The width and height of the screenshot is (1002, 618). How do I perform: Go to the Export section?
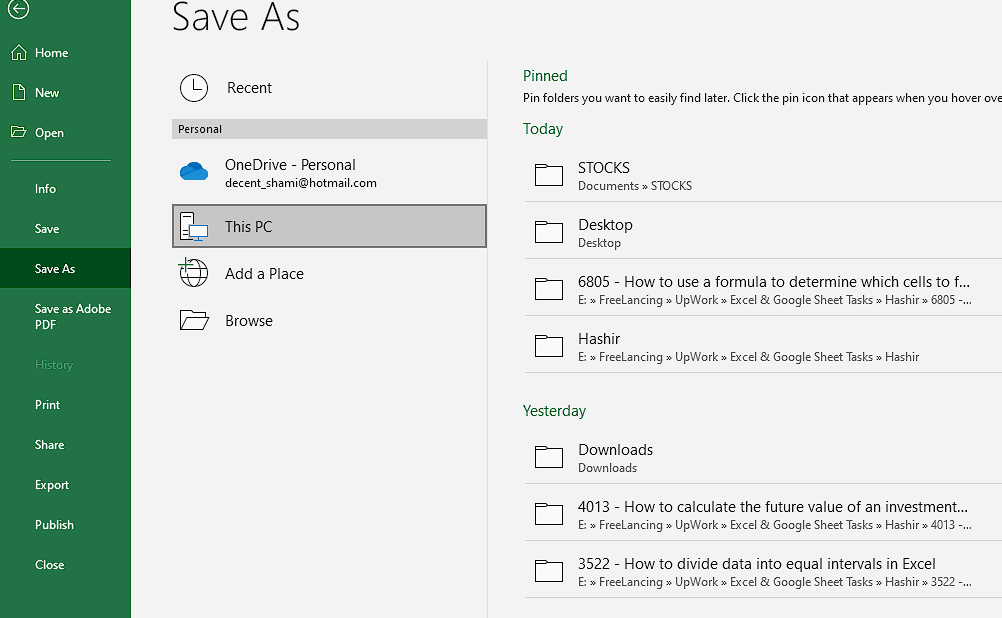[51, 484]
